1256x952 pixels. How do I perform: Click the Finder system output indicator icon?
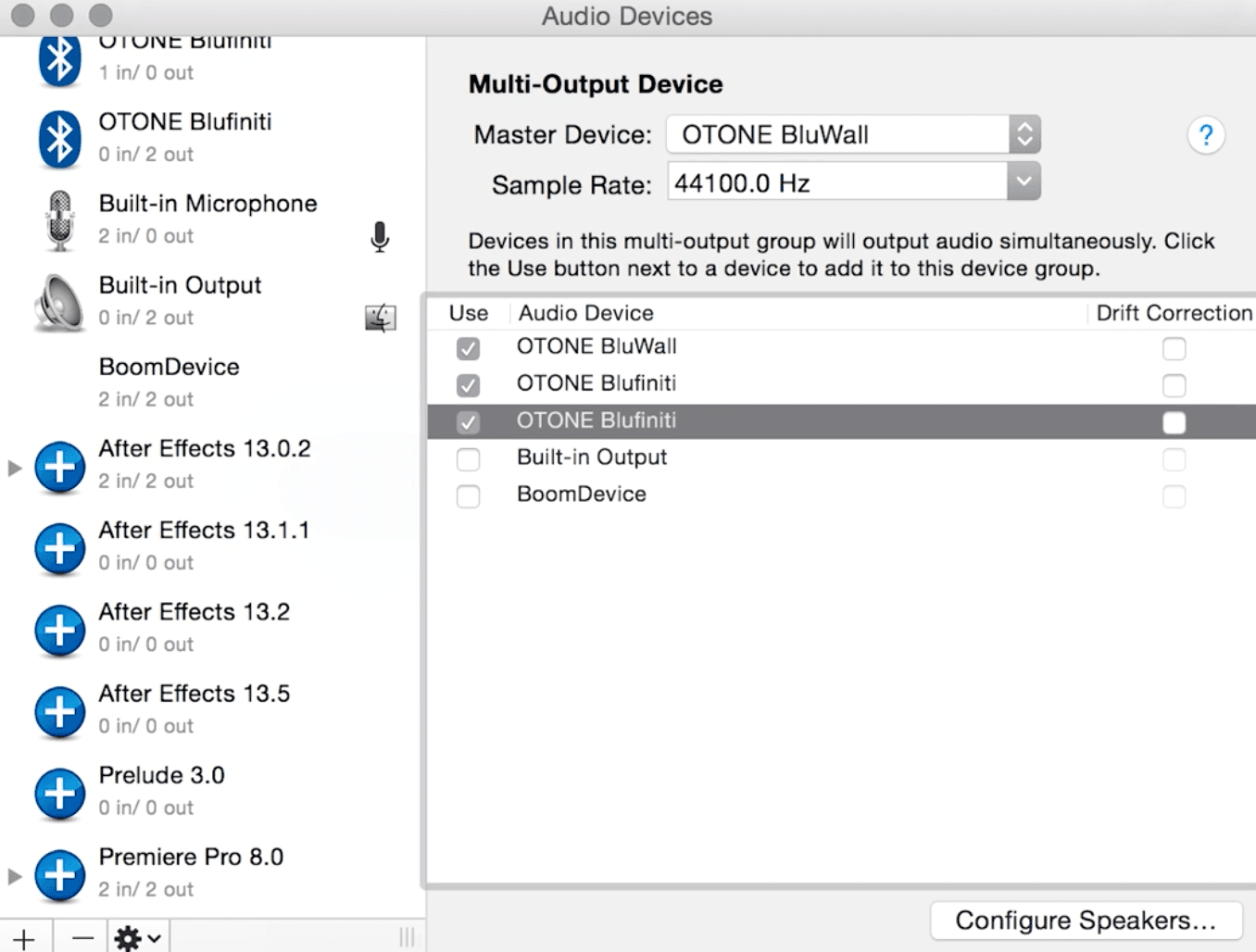click(380, 319)
